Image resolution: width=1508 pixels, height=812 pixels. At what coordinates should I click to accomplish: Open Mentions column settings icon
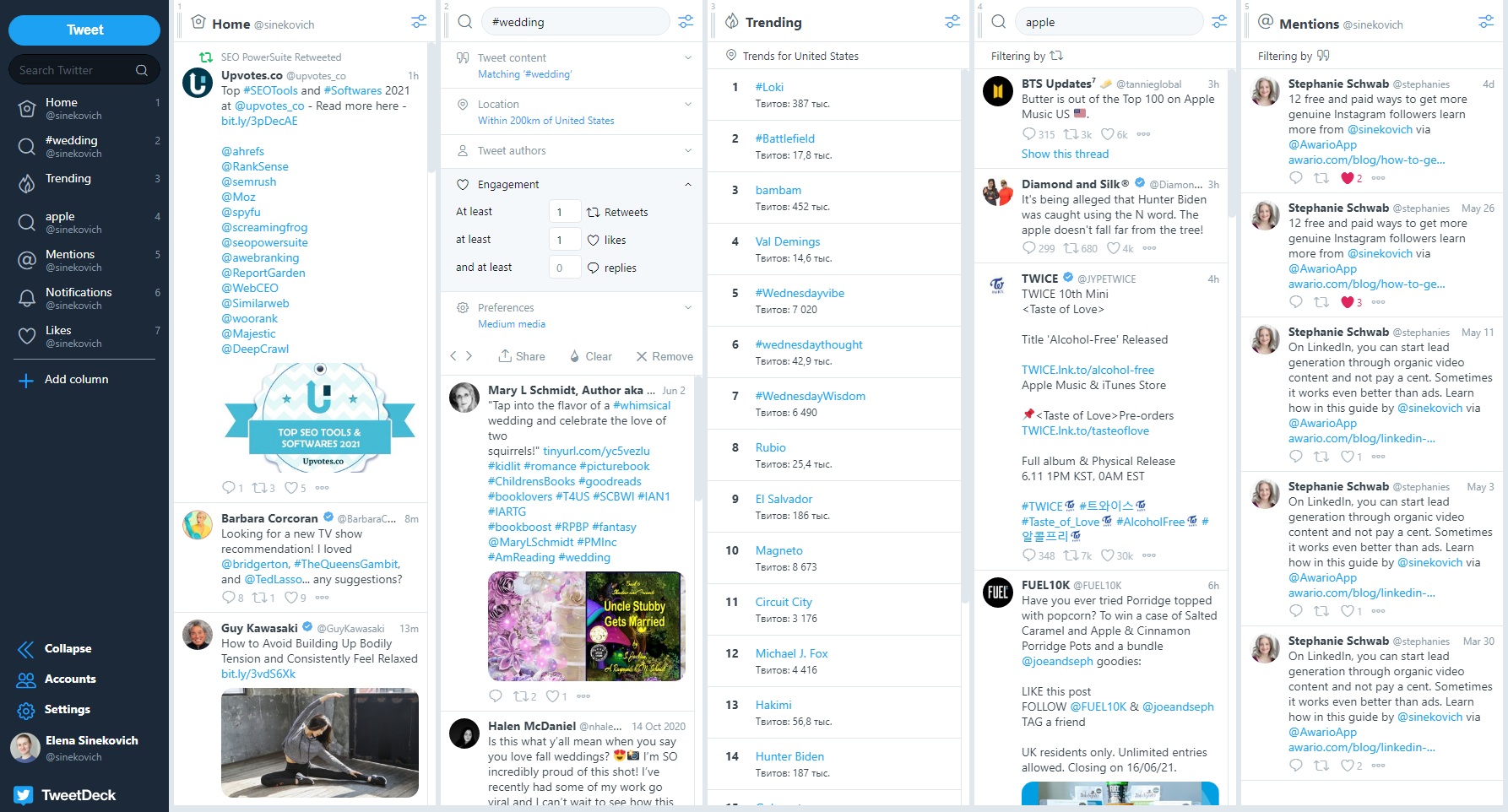pyautogui.click(x=1486, y=22)
